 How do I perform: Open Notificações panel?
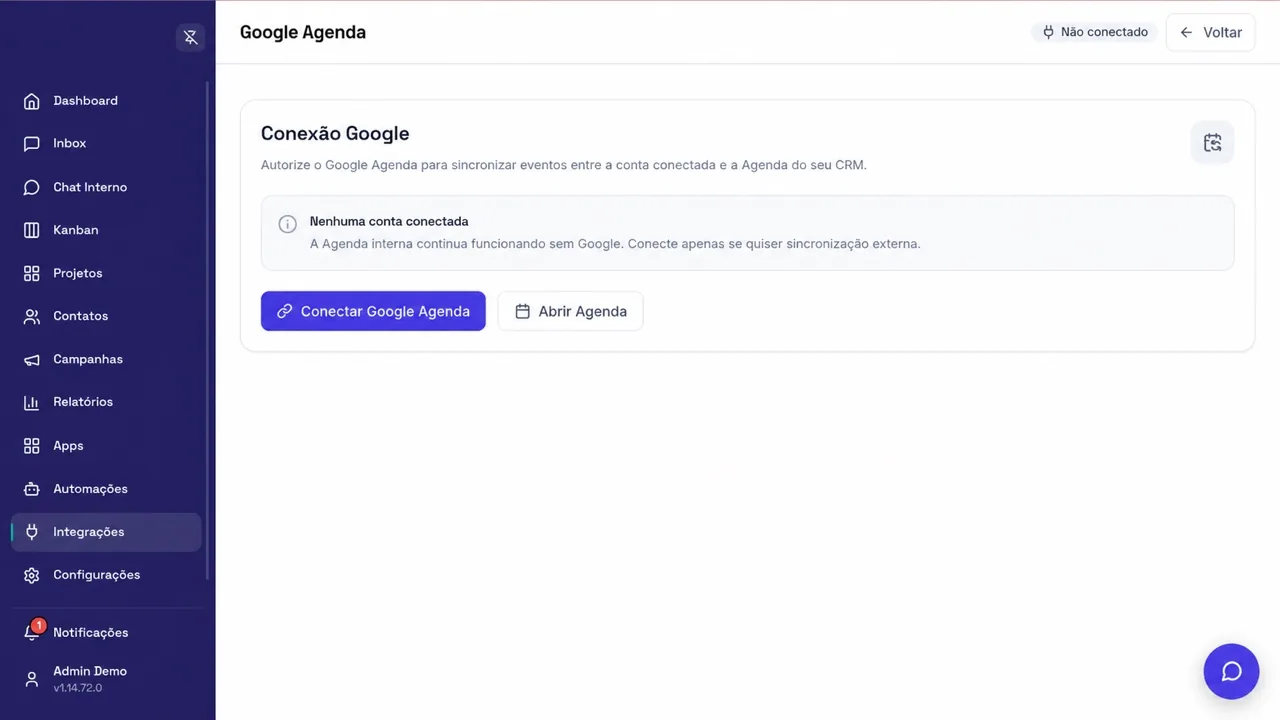point(106,633)
